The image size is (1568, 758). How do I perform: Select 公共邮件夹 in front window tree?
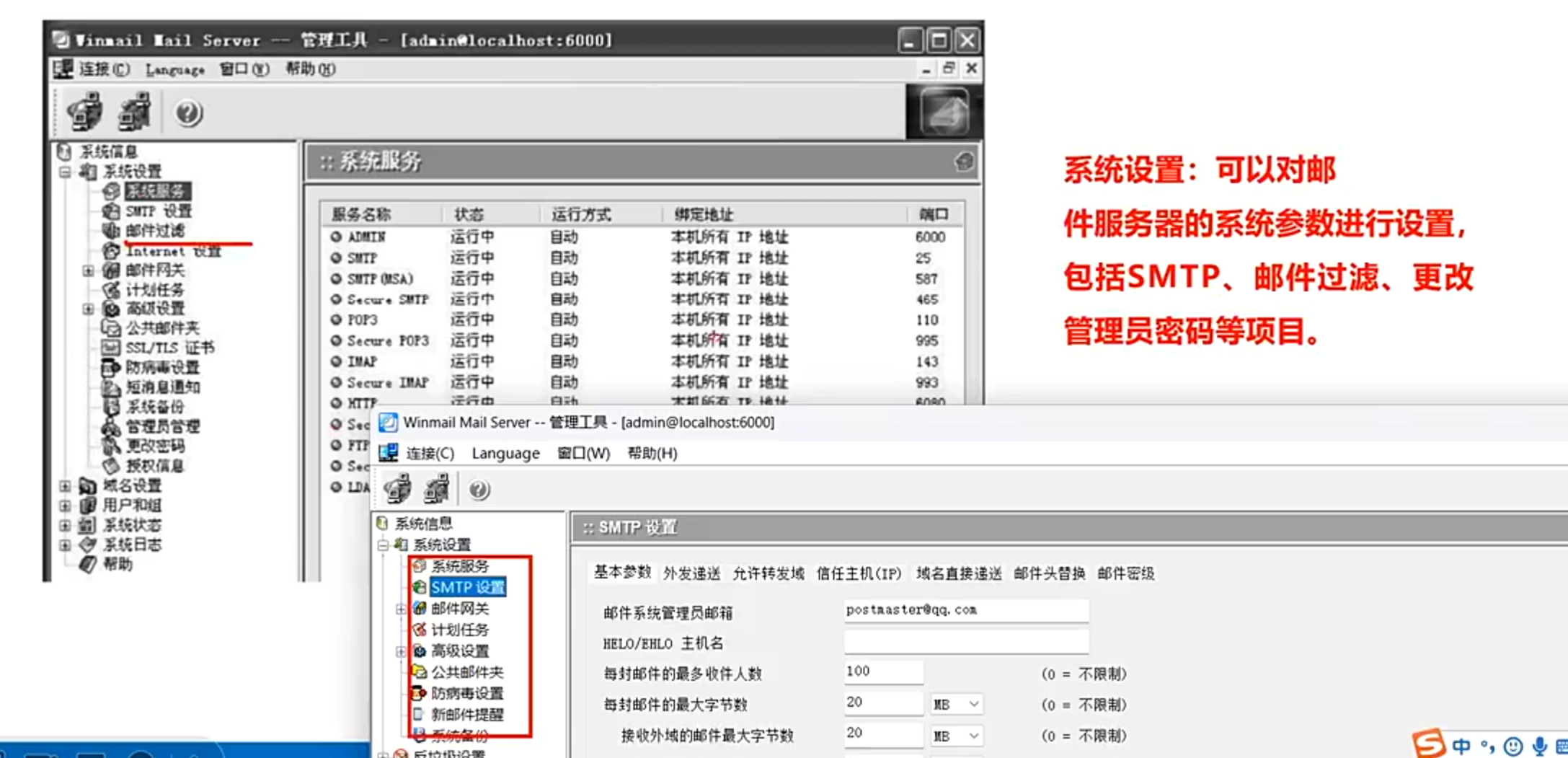[467, 672]
